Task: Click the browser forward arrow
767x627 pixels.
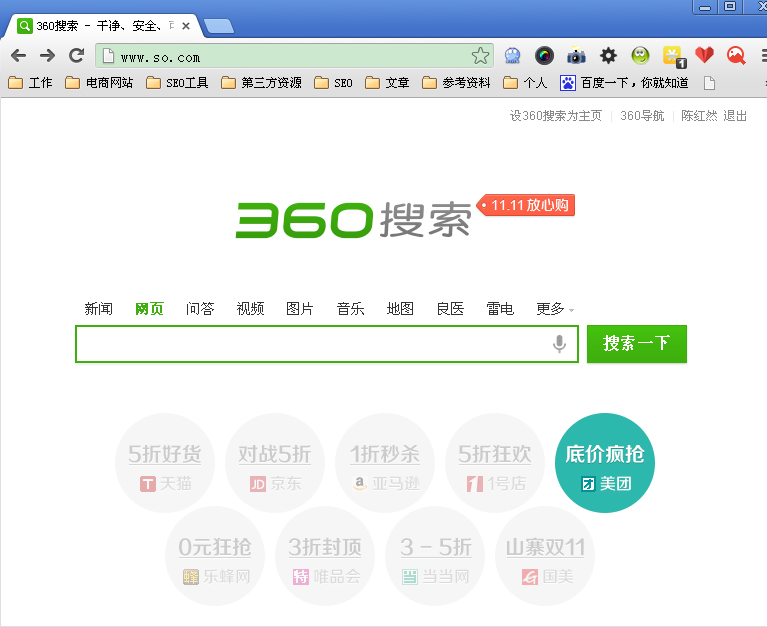Action: tap(47, 56)
